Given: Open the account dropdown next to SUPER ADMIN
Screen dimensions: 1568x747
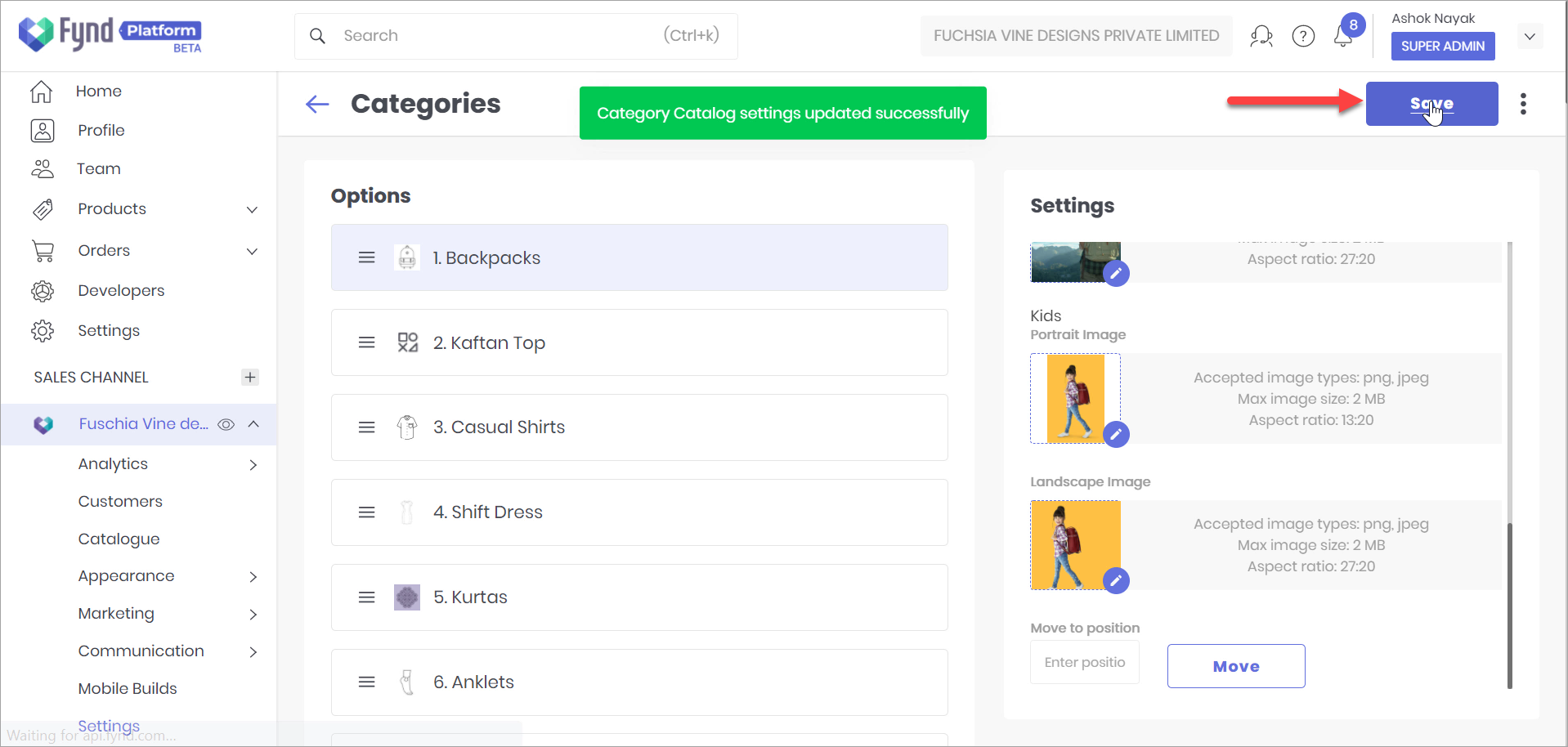Looking at the screenshot, I should click(x=1530, y=36).
